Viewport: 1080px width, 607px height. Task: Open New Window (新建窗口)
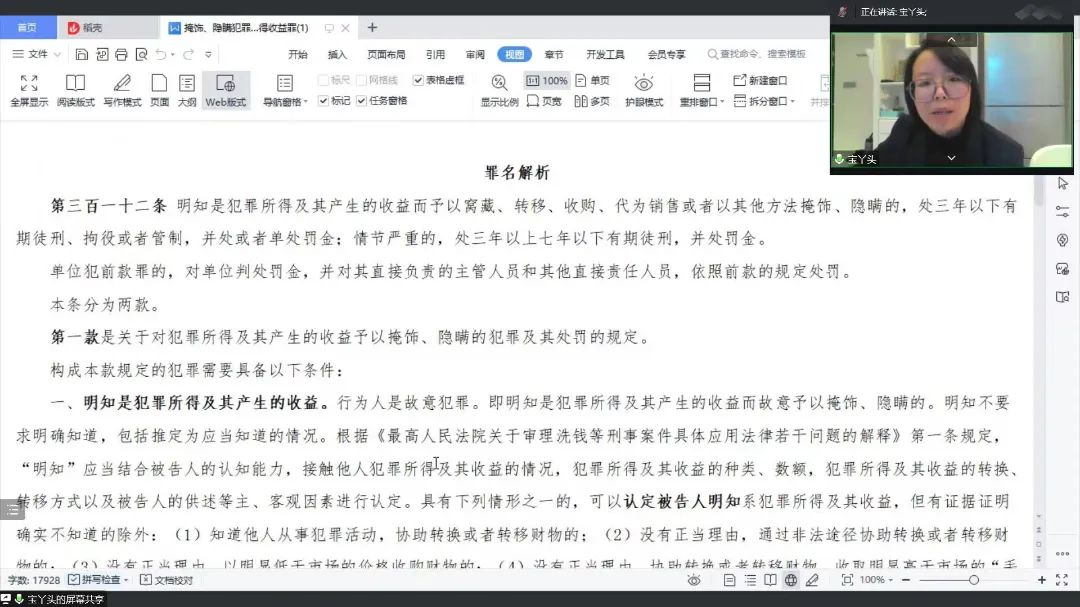[x=760, y=81]
